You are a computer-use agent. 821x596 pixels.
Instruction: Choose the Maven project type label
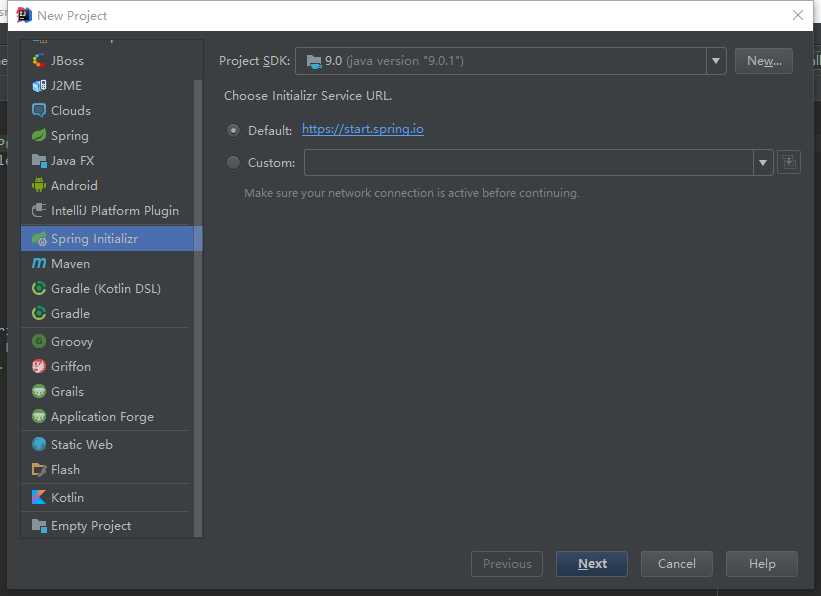[70, 264]
